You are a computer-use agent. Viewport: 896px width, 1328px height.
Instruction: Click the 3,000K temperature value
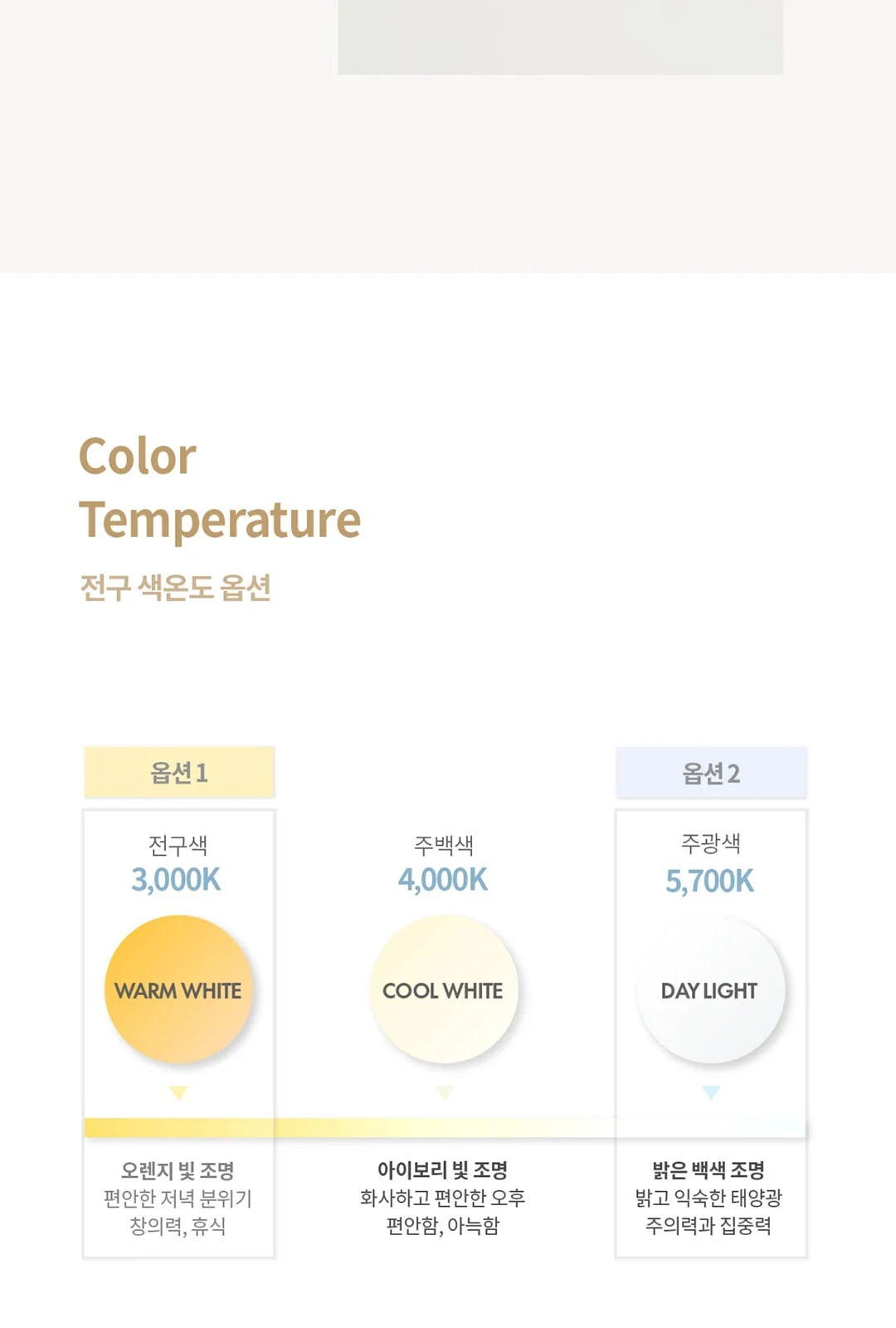coord(177,880)
